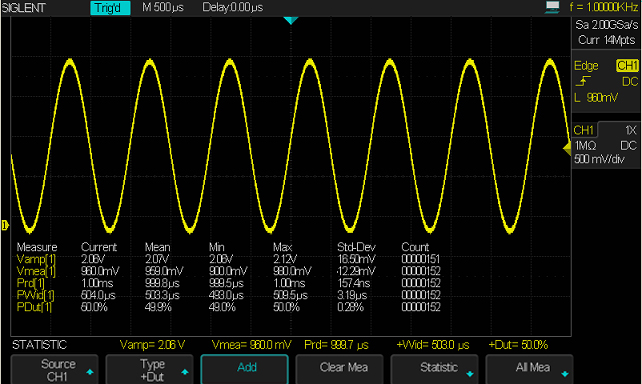Click the rising edge slope icon
The height and width of the screenshot is (384, 642).
(583, 81)
